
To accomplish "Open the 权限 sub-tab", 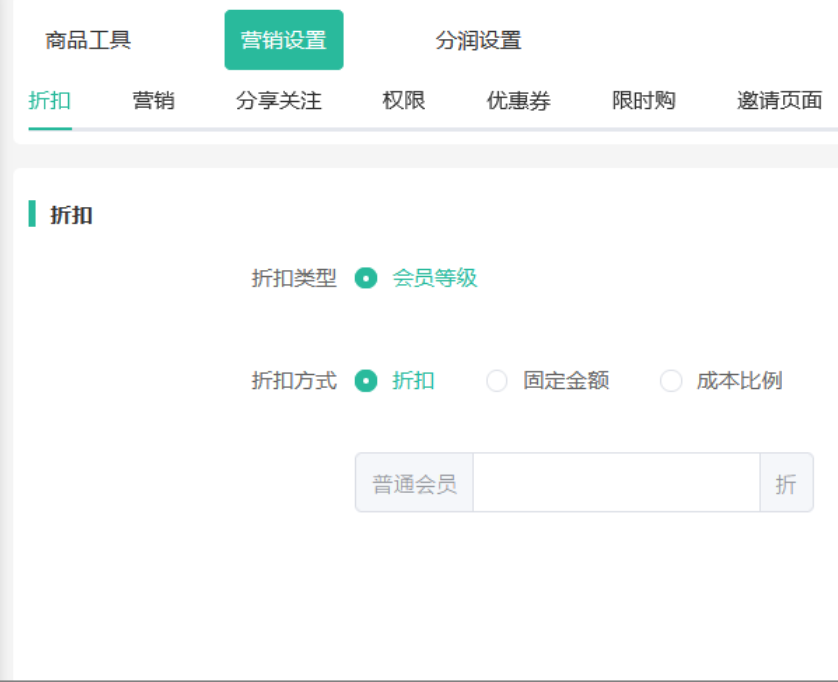I will 404,100.
